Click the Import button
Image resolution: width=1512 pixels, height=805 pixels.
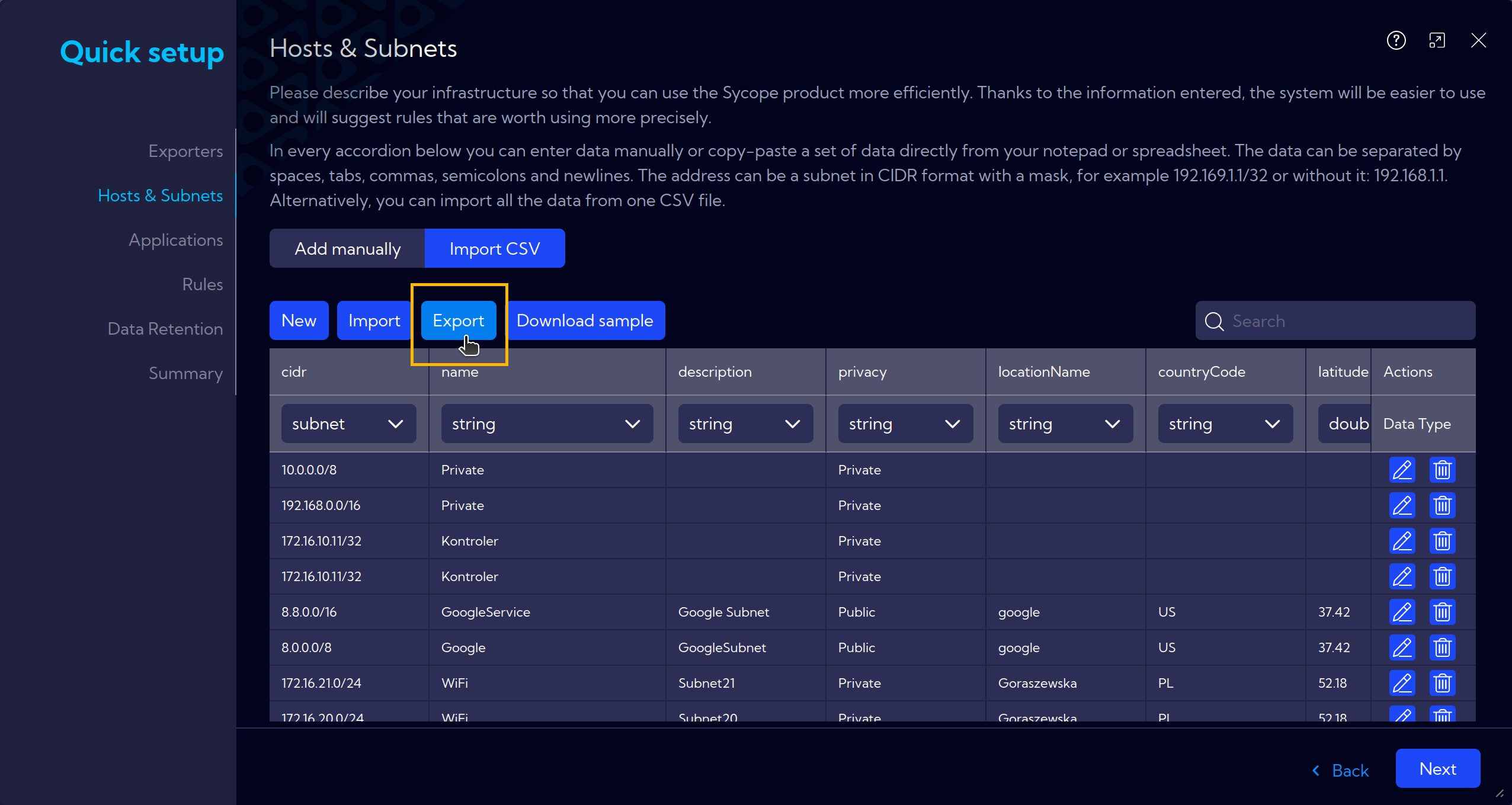pos(374,320)
